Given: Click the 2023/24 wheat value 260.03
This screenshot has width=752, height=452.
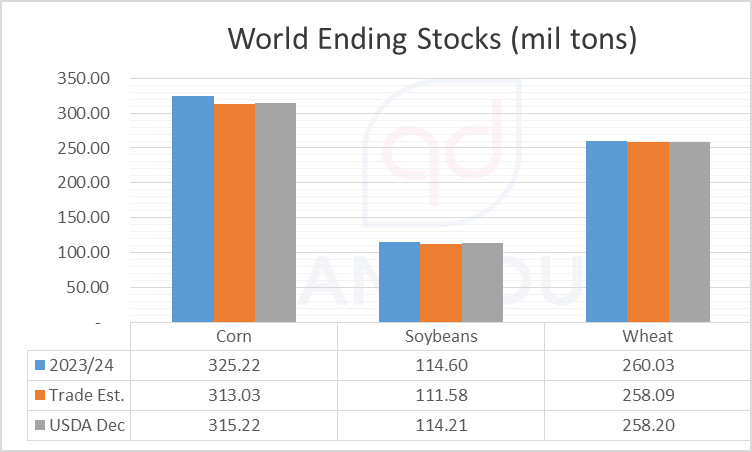Looking at the screenshot, I should click(x=647, y=365).
